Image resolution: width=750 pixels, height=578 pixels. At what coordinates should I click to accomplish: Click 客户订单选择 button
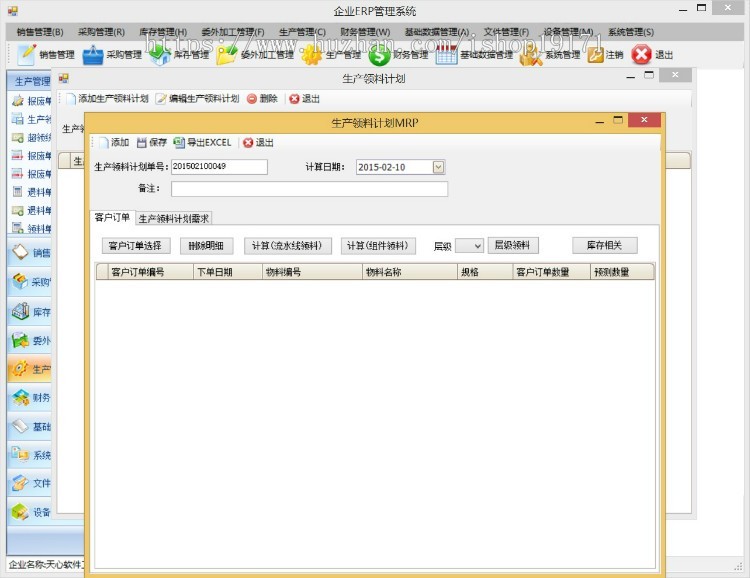click(135, 245)
